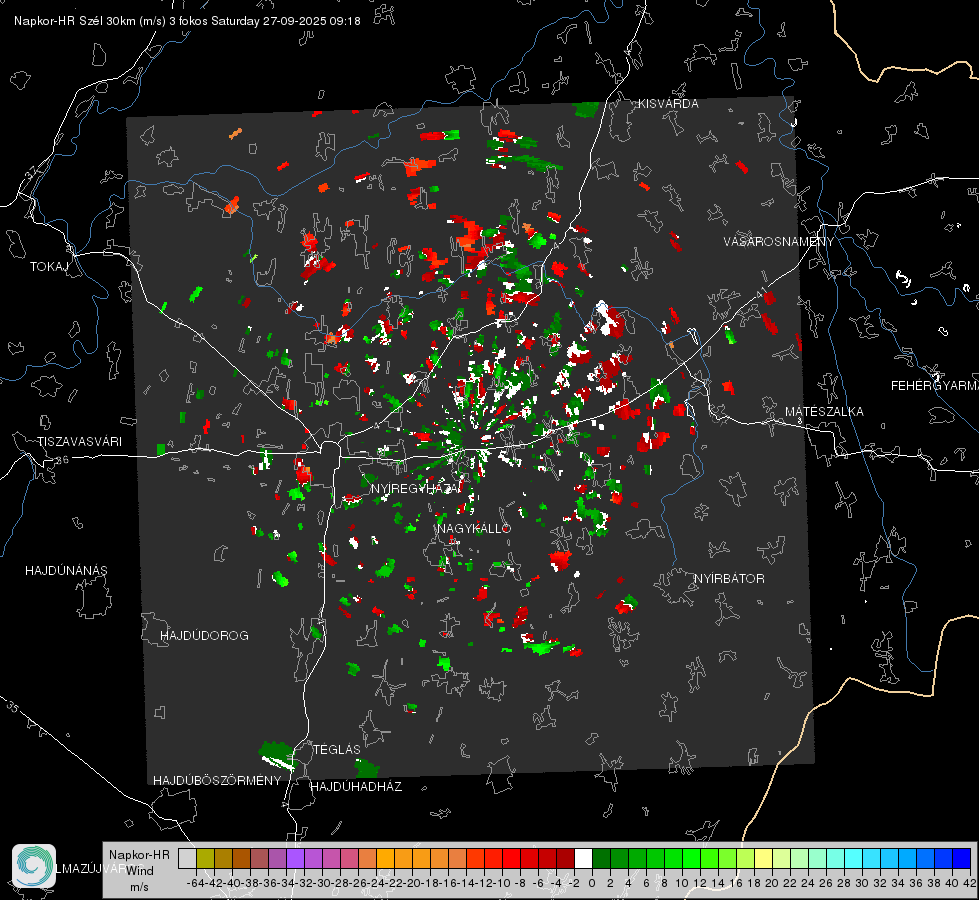Click the TOKAJ town label
Image resolution: width=979 pixels, height=900 pixels.
click(x=49, y=267)
